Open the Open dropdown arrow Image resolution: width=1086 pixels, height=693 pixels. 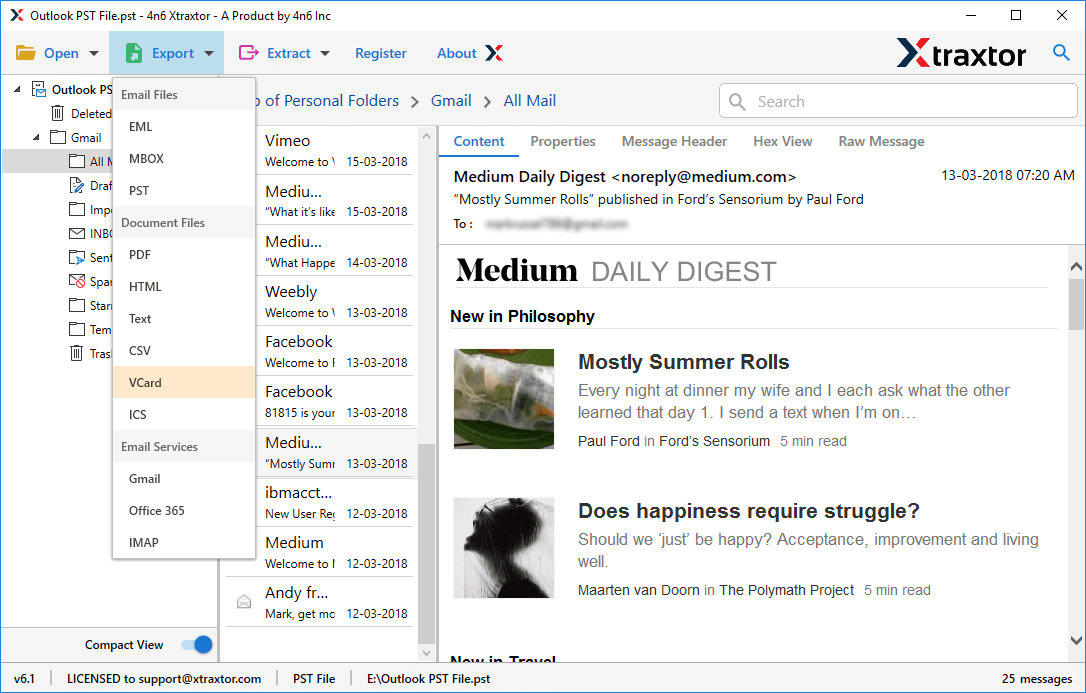pyautogui.click(x=94, y=53)
